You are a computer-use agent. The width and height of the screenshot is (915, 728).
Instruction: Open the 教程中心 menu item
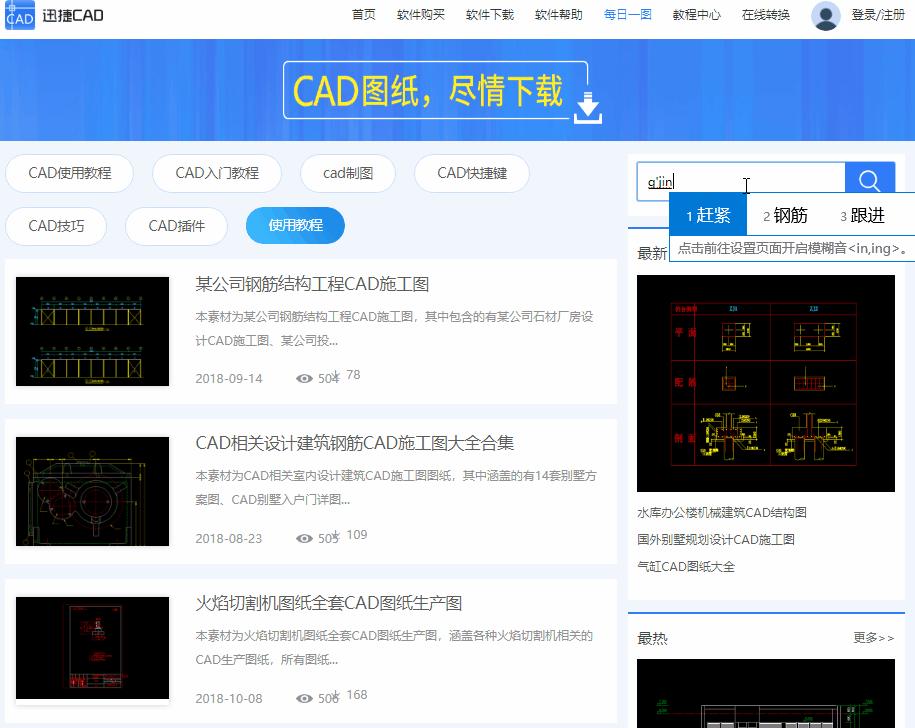pyautogui.click(x=695, y=15)
